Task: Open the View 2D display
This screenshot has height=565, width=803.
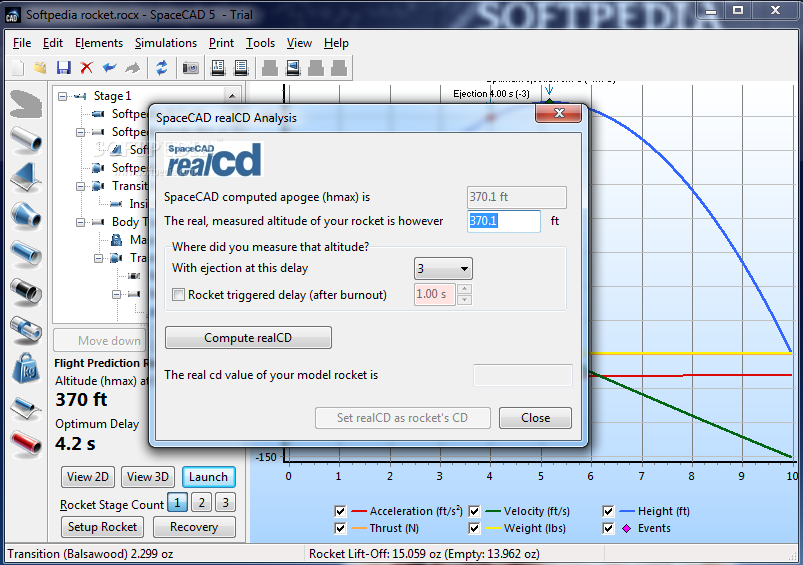Action: [88, 477]
